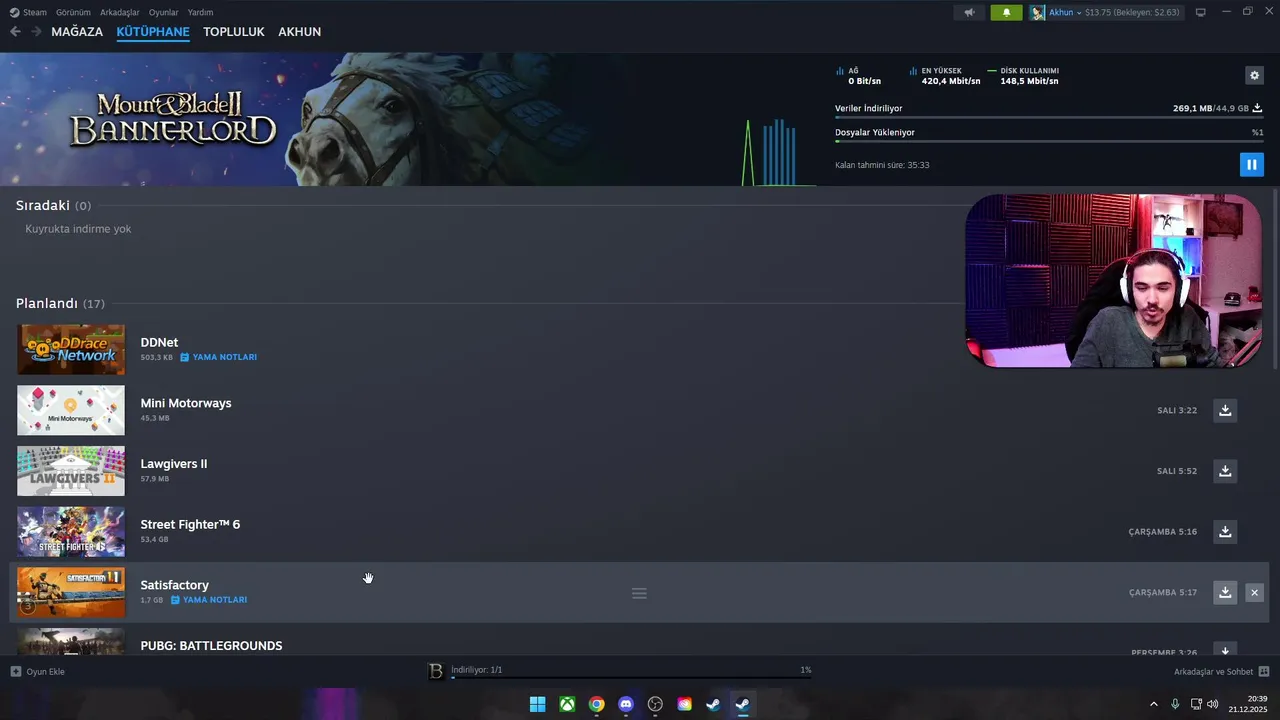Click Oyun Ekle to add a game

click(38, 671)
